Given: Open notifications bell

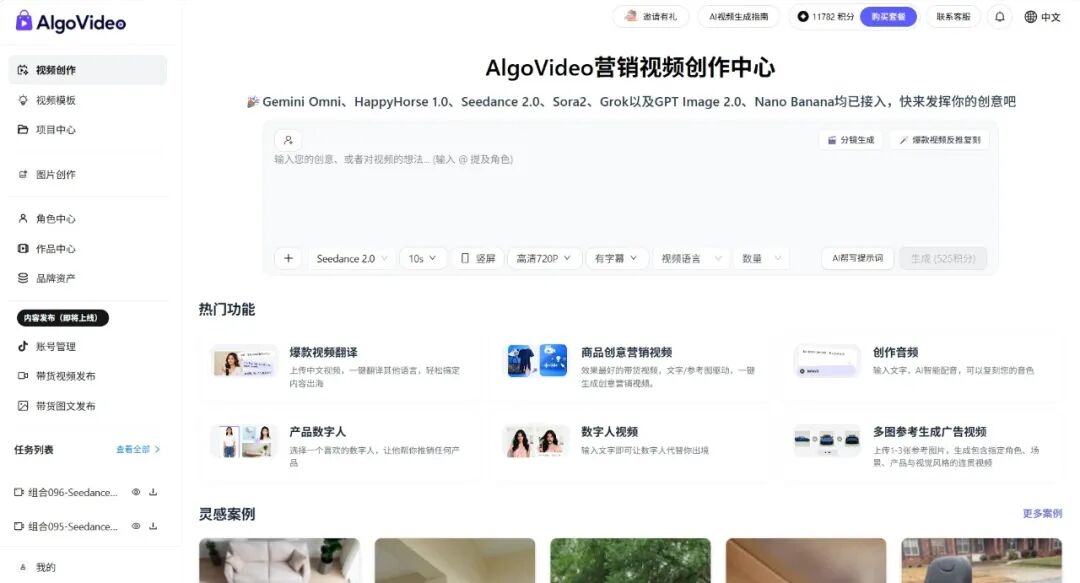Looking at the screenshot, I should (x=1000, y=17).
